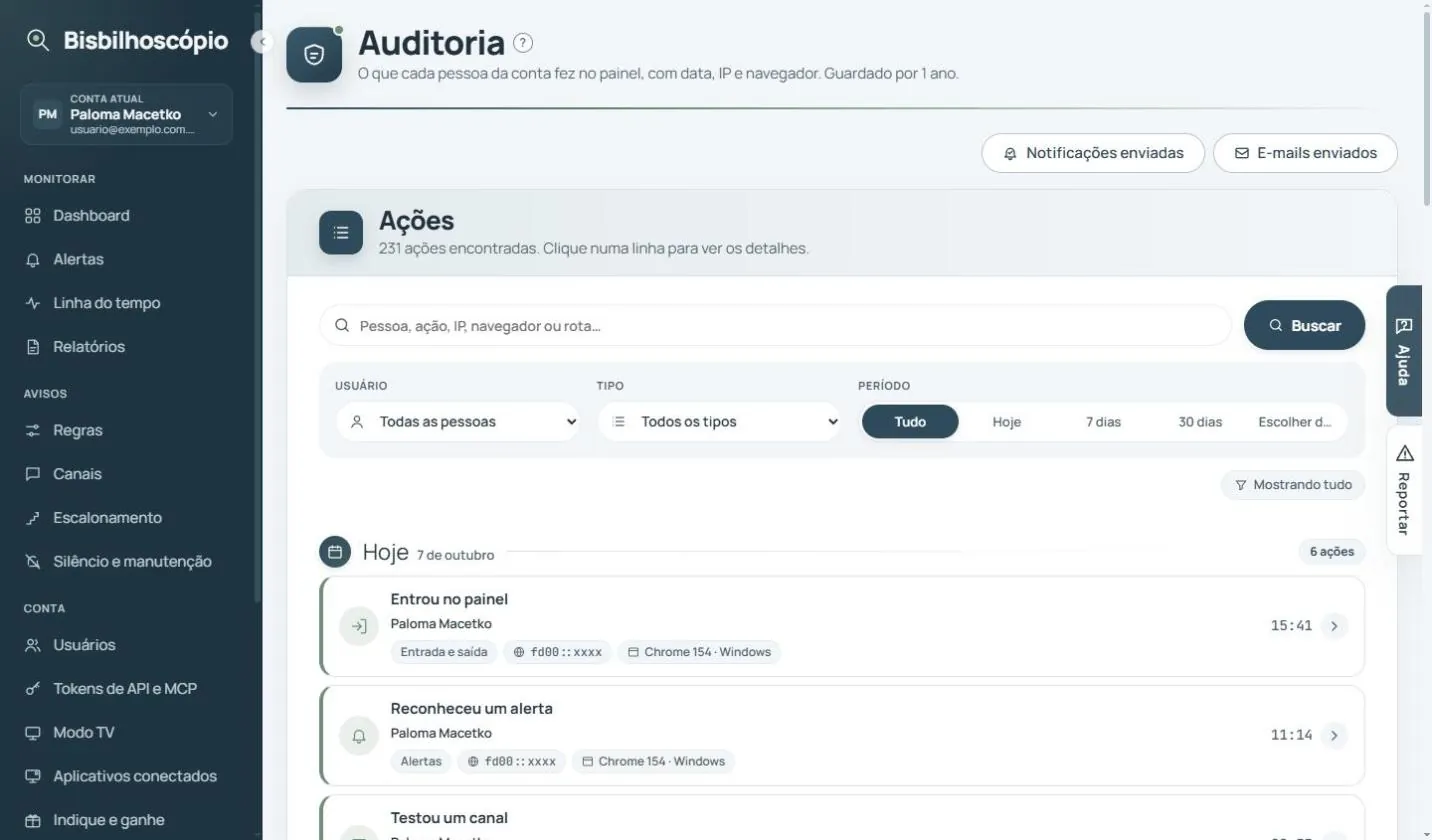1432x840 pixels.
Task: Click the Auditoria shield icon
Action: 314,54
